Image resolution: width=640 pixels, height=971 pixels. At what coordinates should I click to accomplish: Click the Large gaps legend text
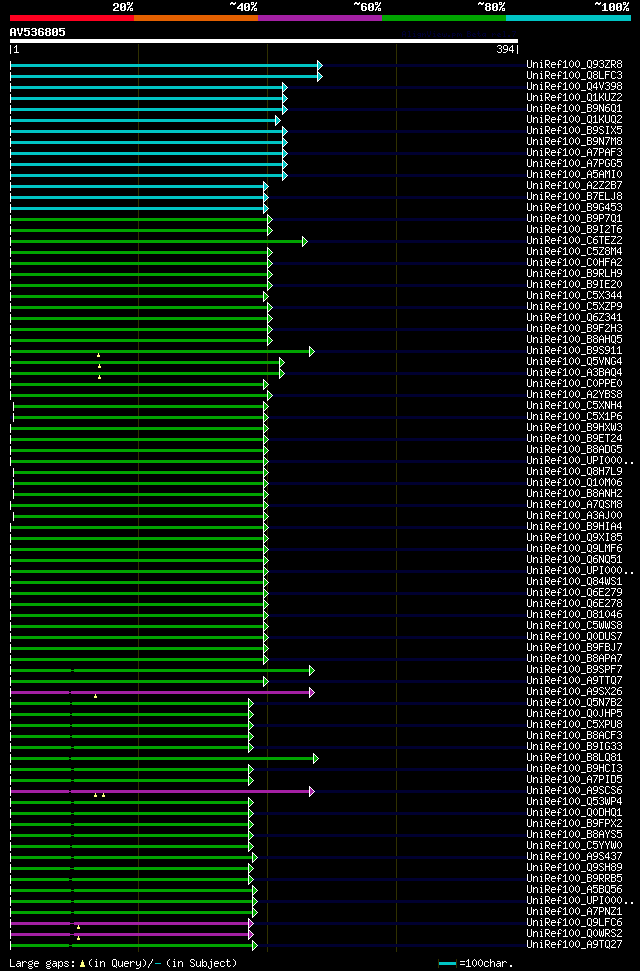point(43,964)
